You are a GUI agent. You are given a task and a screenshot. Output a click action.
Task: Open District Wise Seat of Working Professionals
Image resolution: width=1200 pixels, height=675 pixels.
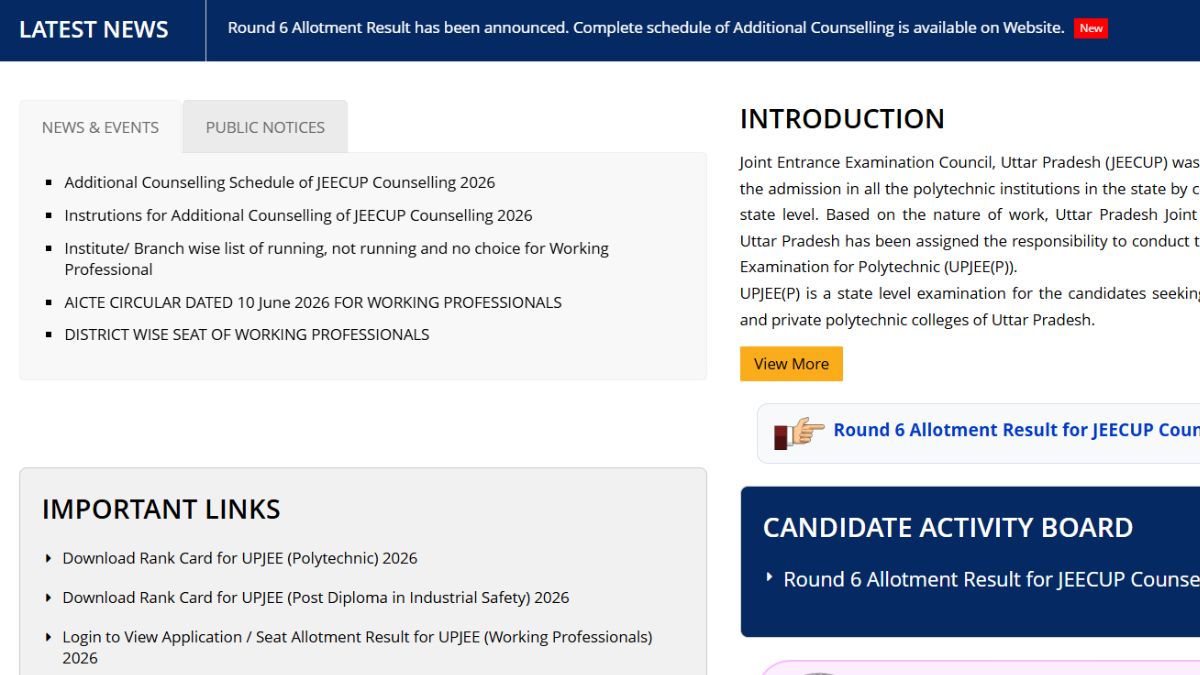pos(247,334)
